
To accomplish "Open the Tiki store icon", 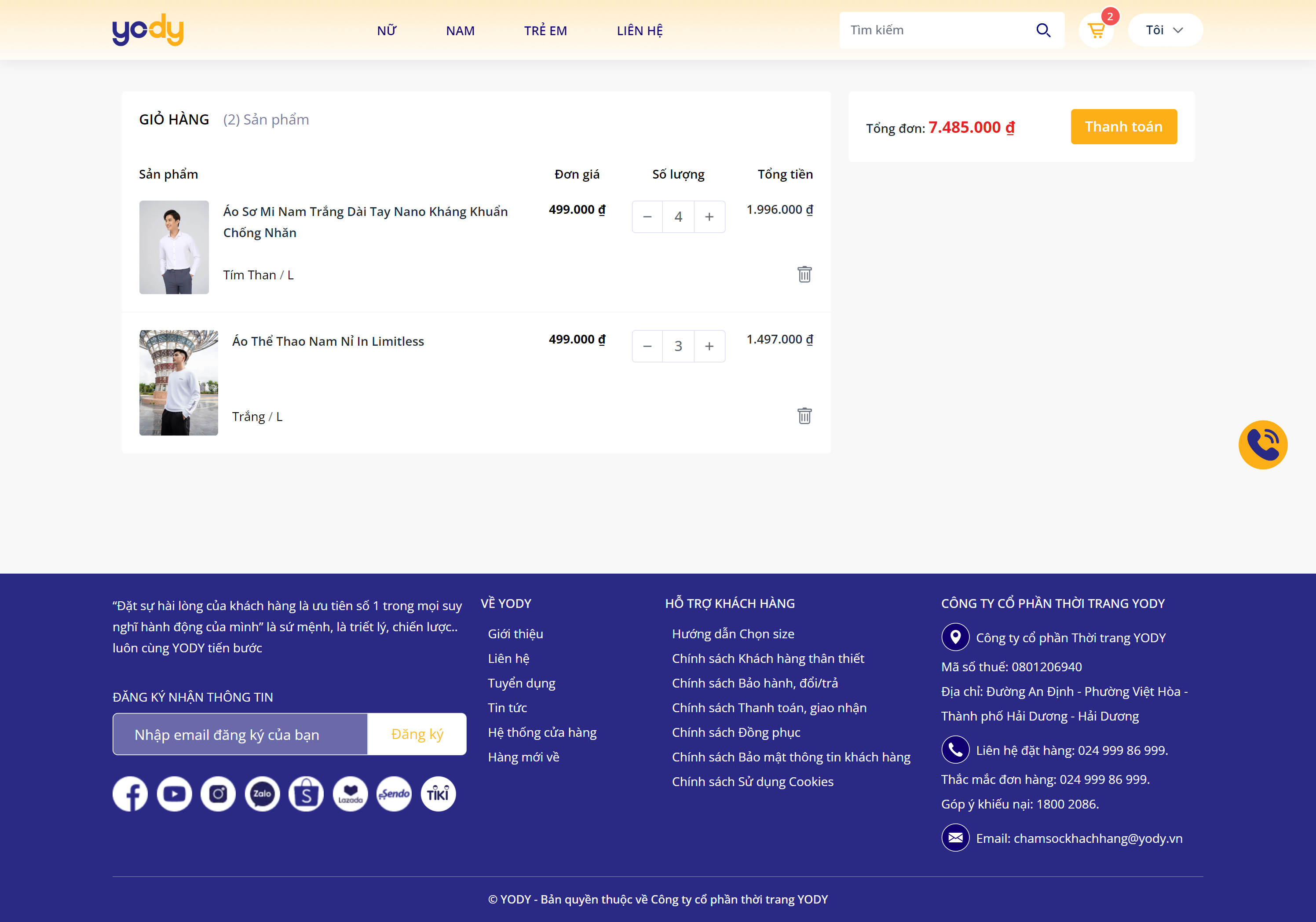I will pos(438,794).
